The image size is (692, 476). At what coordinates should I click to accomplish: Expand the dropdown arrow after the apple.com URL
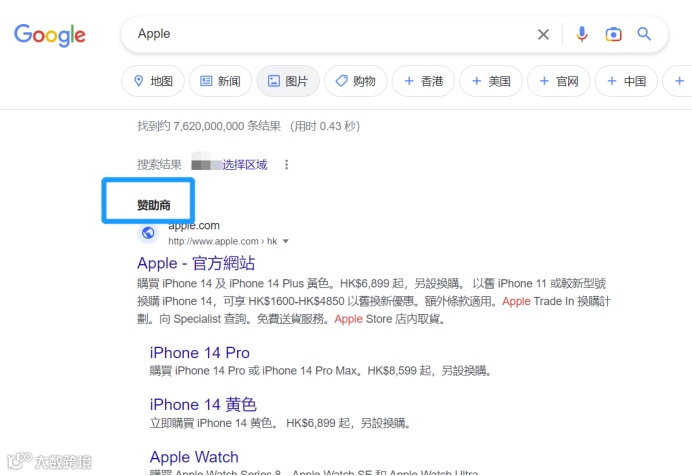pos(286,241)
